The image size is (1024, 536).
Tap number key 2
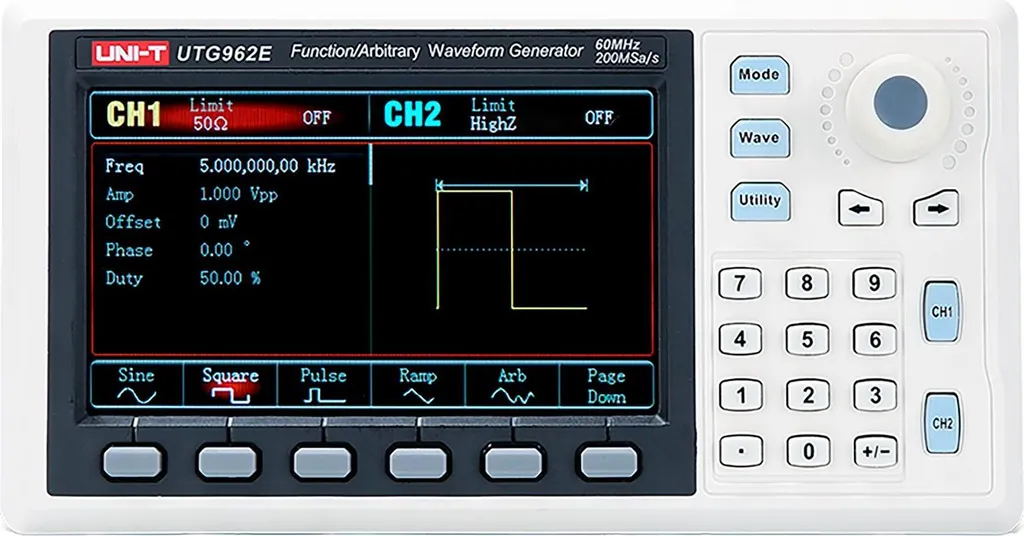click(807, 396)
